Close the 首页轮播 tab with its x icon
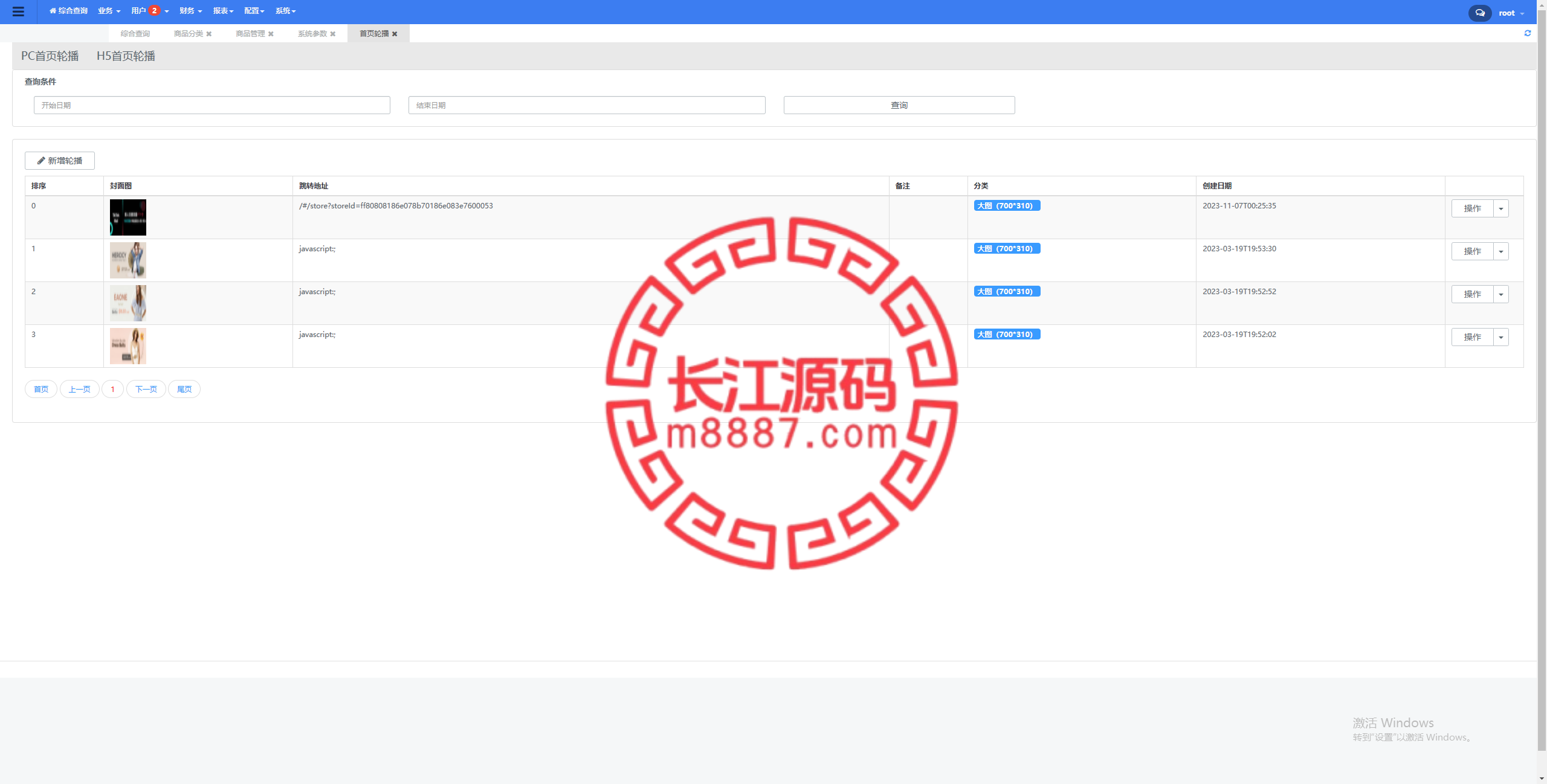Viewport: 1547px width, 784px height. coord(395,34)
